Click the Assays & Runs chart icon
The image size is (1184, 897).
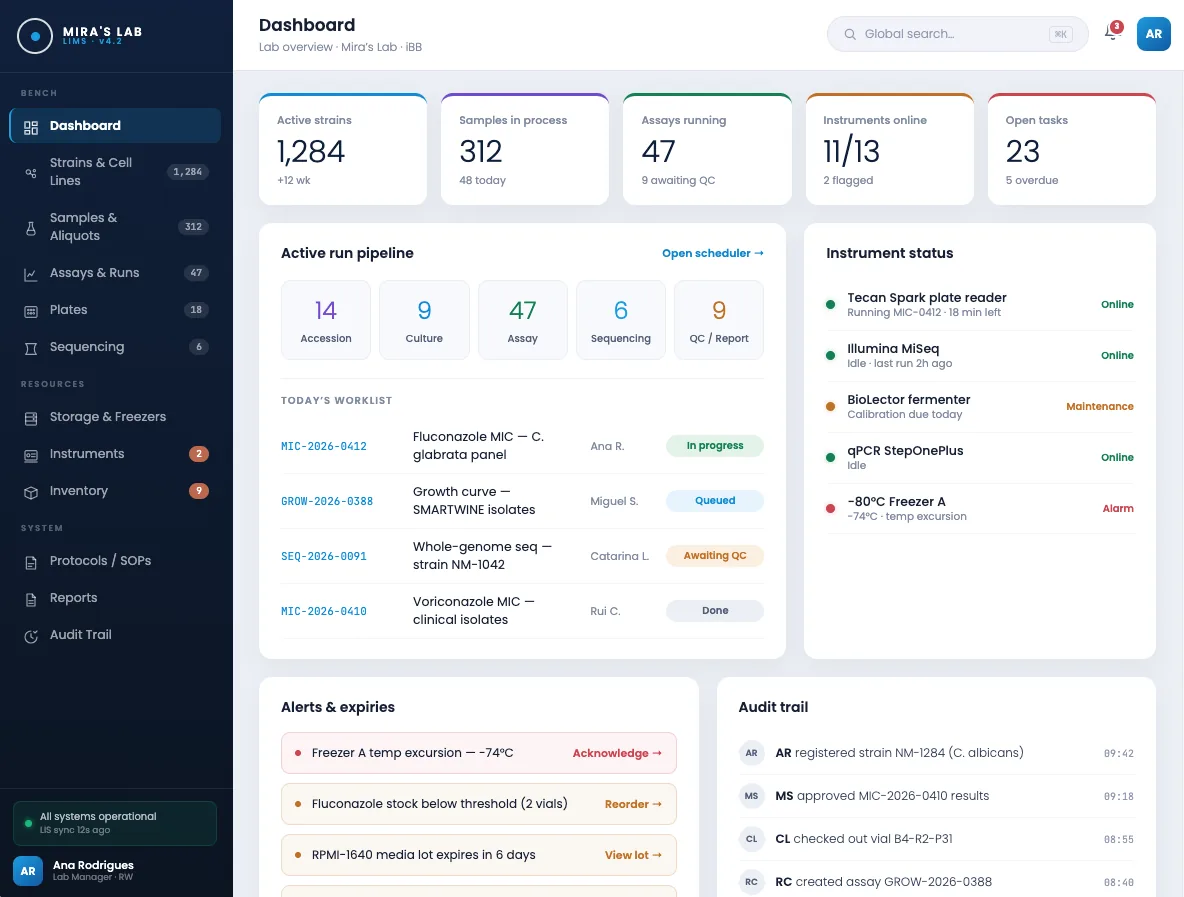pos(31,274)
